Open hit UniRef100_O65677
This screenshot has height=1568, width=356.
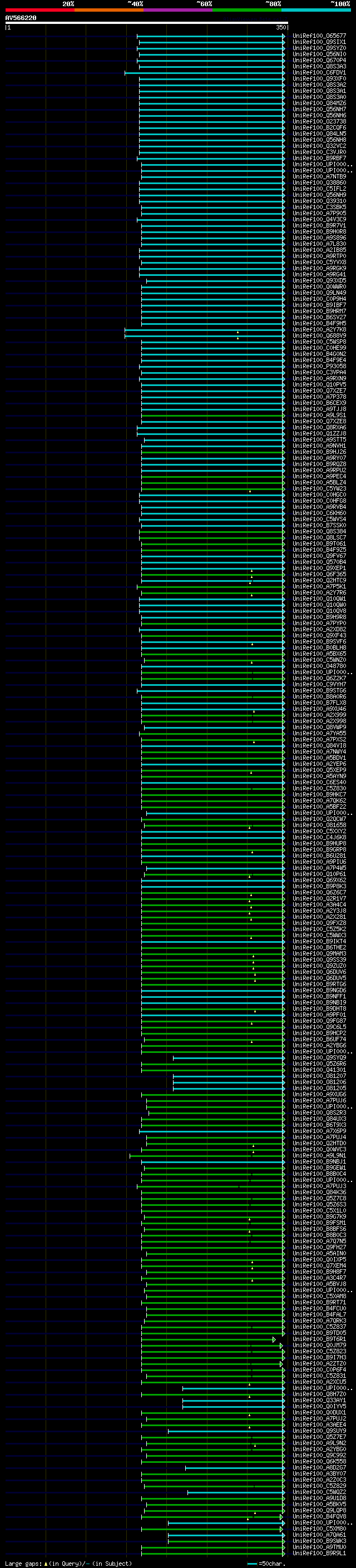click(x=319, y=36)
